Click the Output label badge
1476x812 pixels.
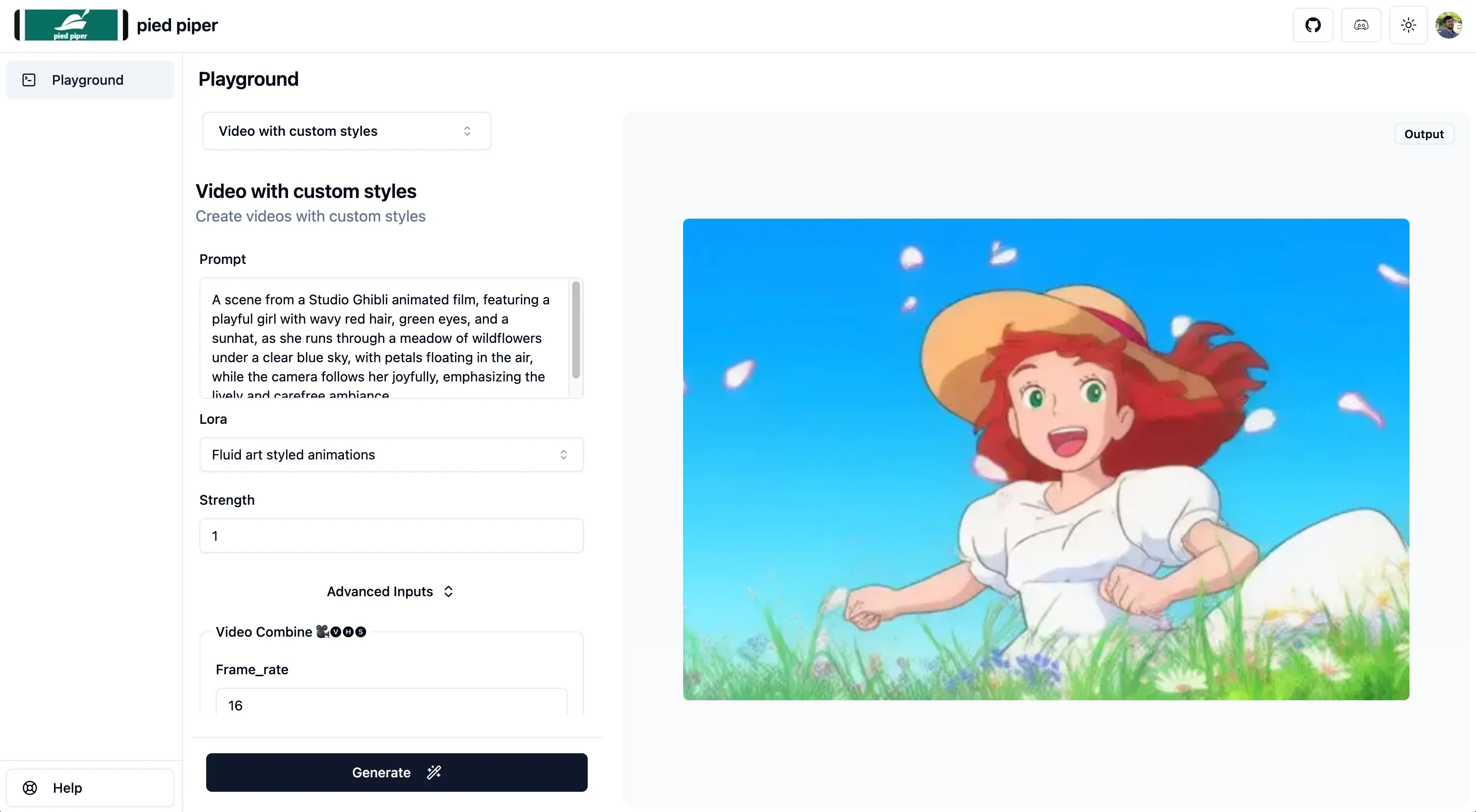pos(1423,134)
